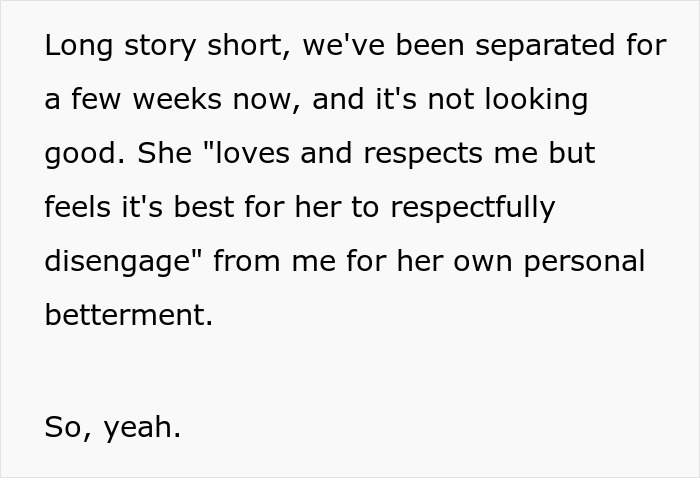Image resolution: width=700 pixels, height=478 pixels.
Task: Click the word "So," in the last line
Action: (x=66, y=428)
